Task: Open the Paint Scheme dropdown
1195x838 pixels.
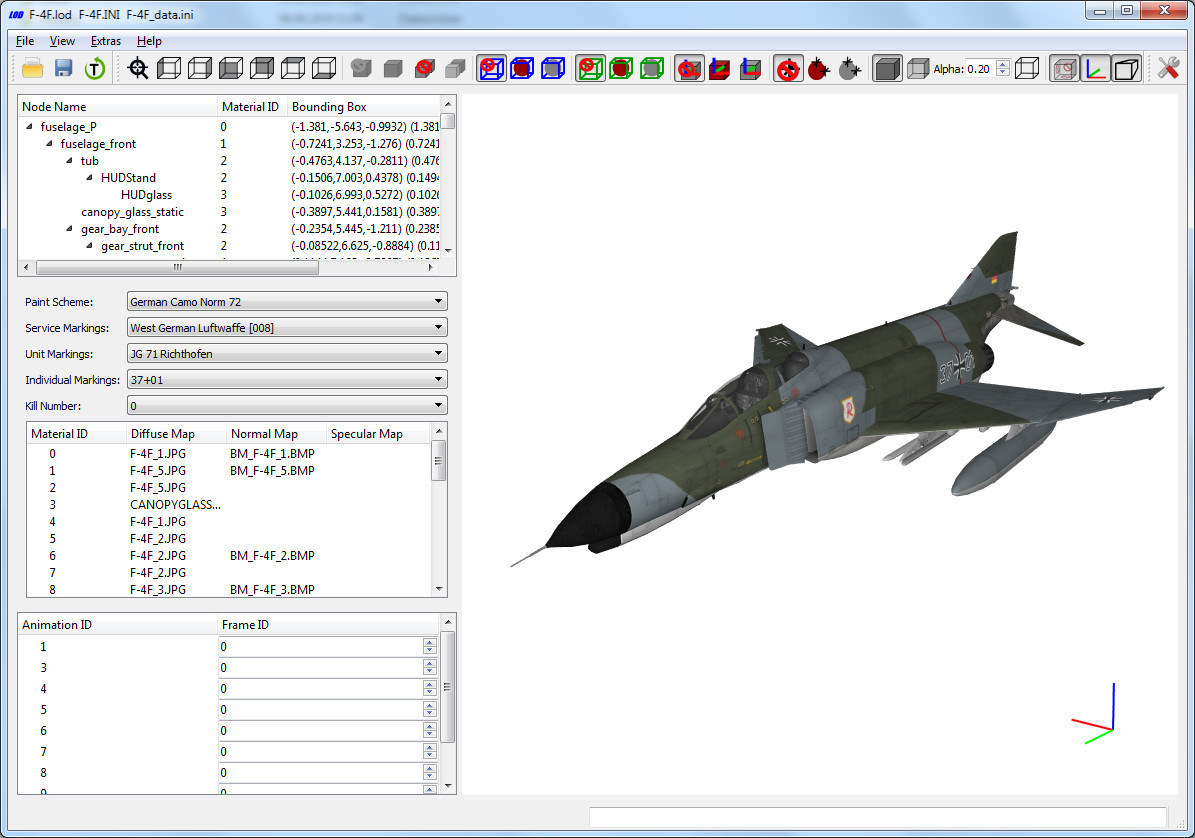Action: [287, 302]
